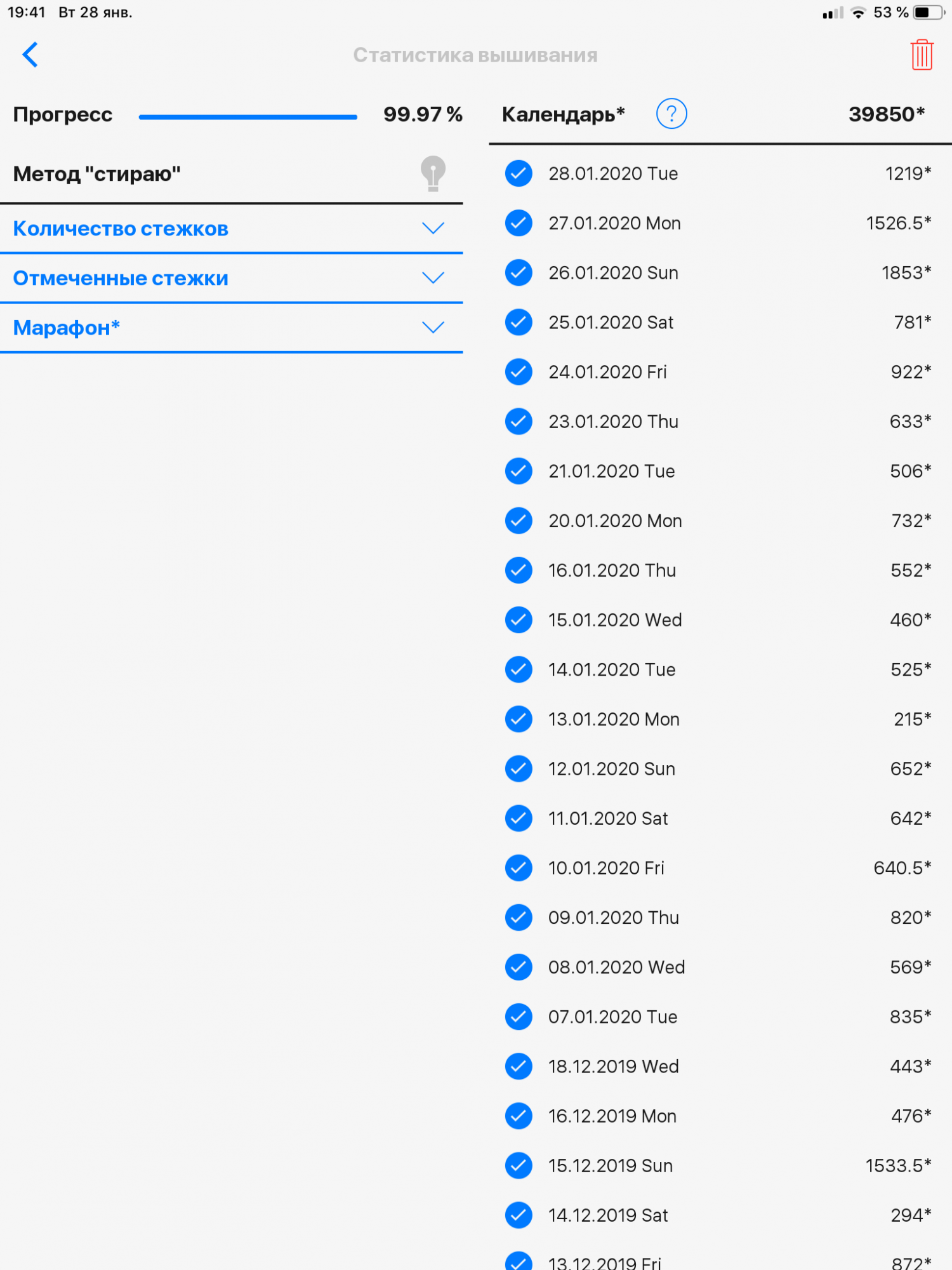The width and height of the screenshot is (952, 1270).
Task: Expand the Марафон section
Action: pos(433,328)
